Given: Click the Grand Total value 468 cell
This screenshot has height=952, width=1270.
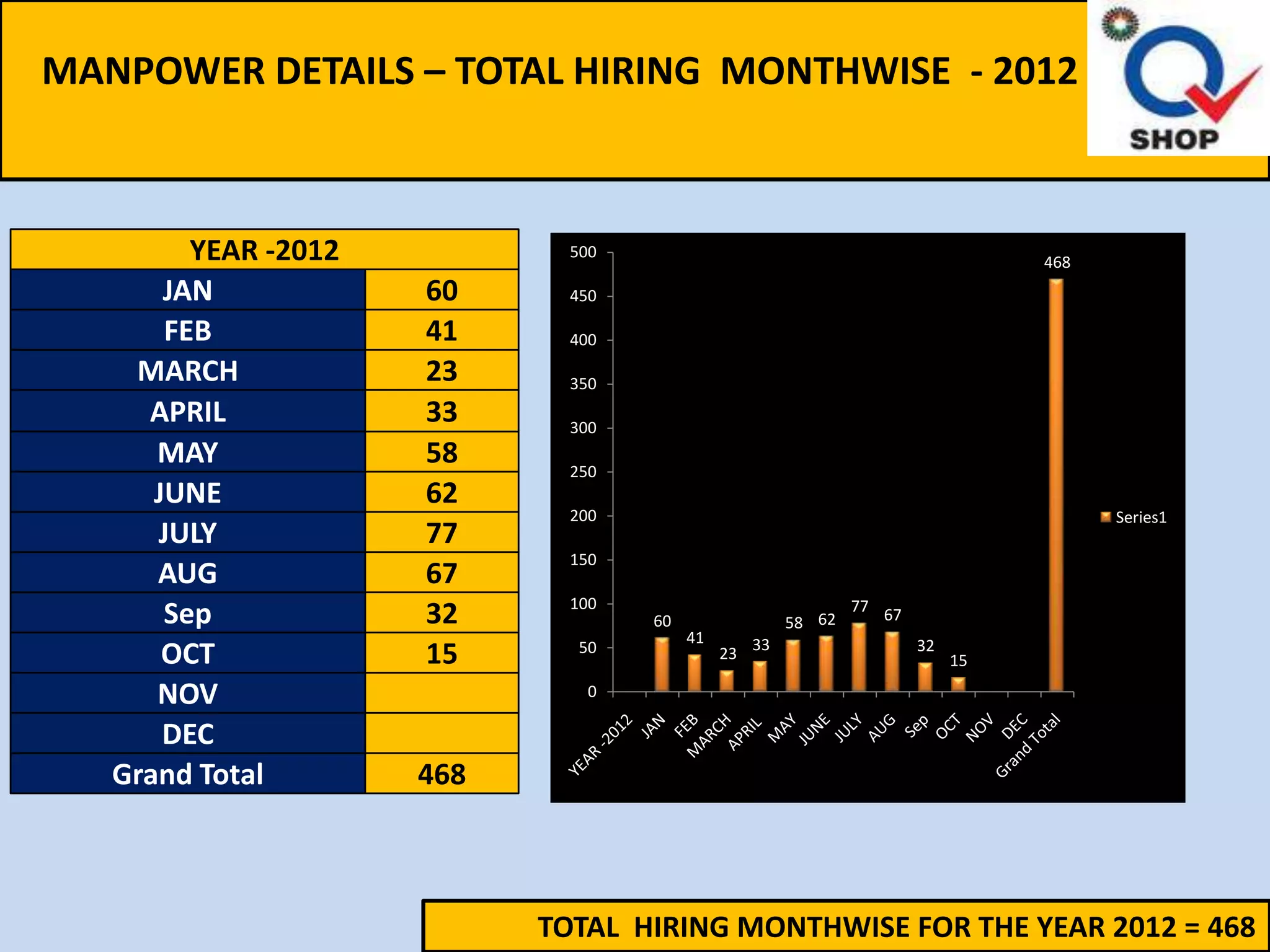Looking at the screenshot, I should pyautogui.click(x=442, y=774).
